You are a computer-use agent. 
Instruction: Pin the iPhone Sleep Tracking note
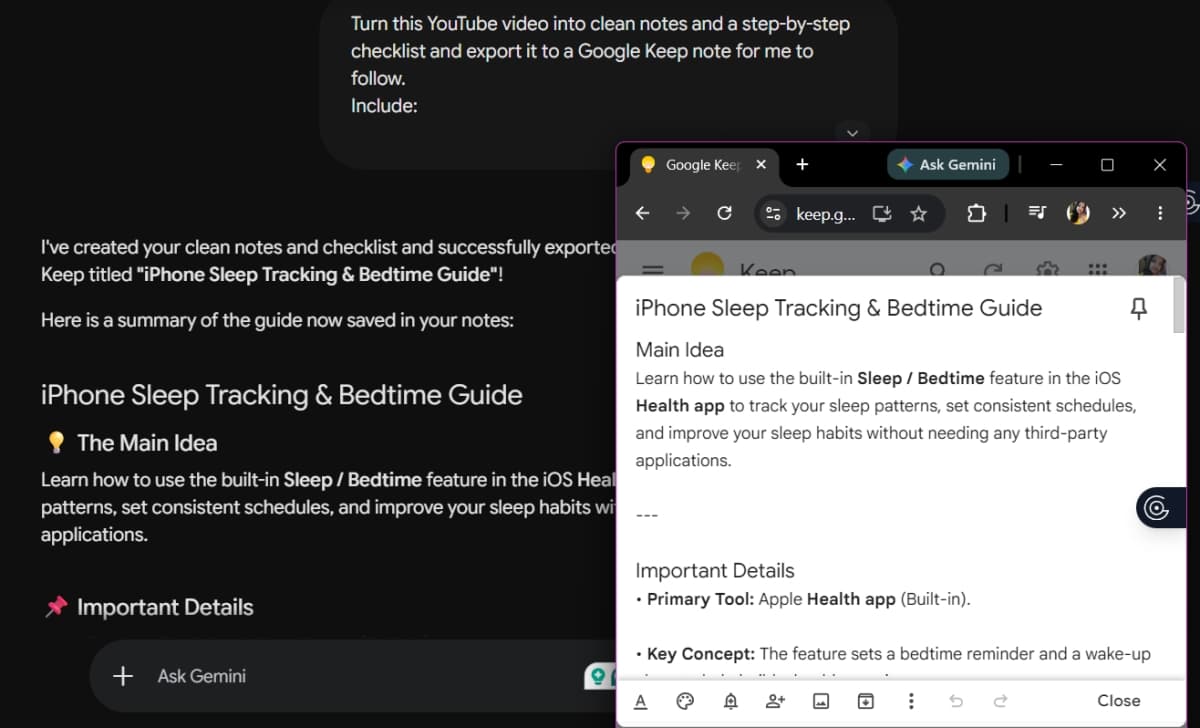(1138, 309)
